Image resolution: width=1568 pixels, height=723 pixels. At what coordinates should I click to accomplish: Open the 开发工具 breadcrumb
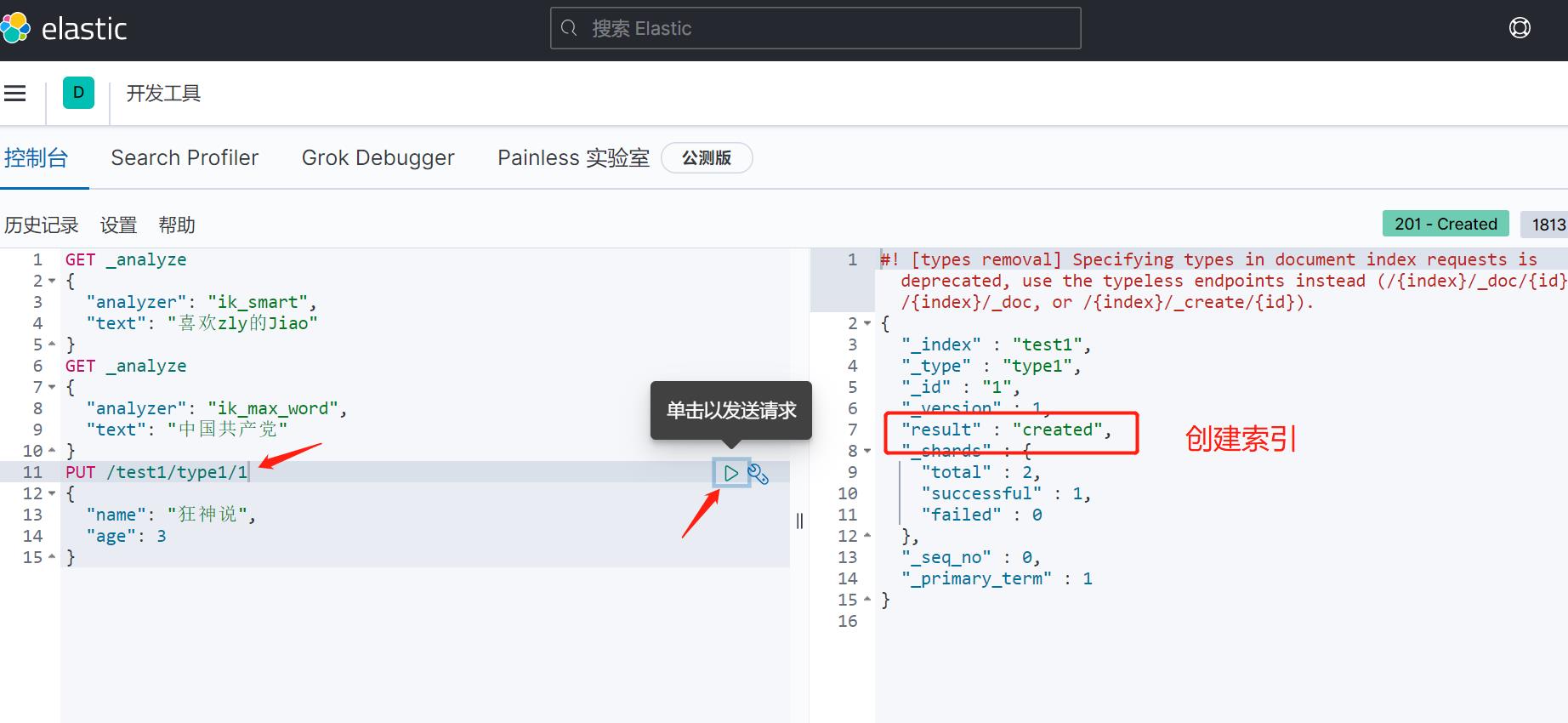coord(163,94)
